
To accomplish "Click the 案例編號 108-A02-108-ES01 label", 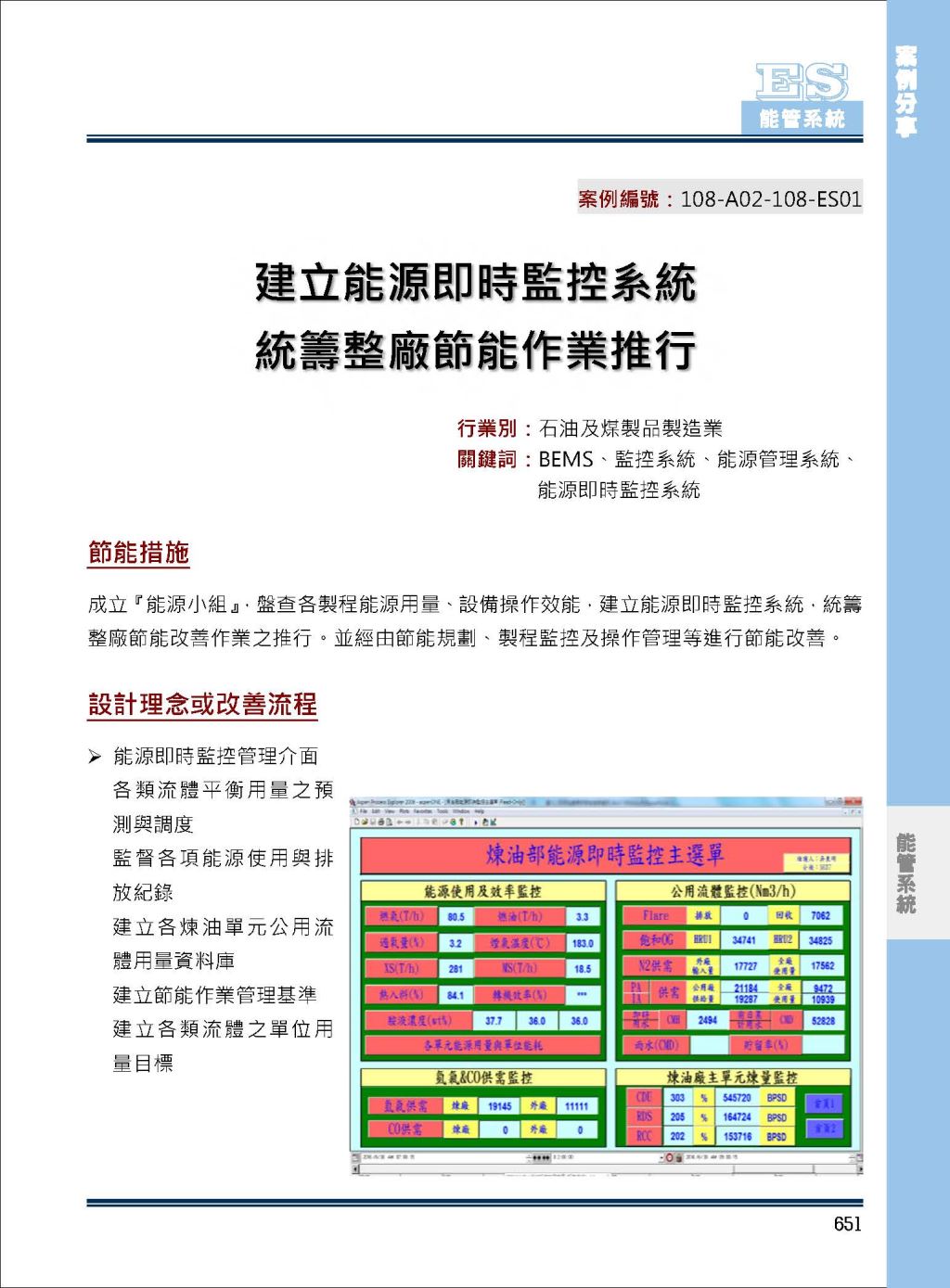I will click(x=720, y=198).
